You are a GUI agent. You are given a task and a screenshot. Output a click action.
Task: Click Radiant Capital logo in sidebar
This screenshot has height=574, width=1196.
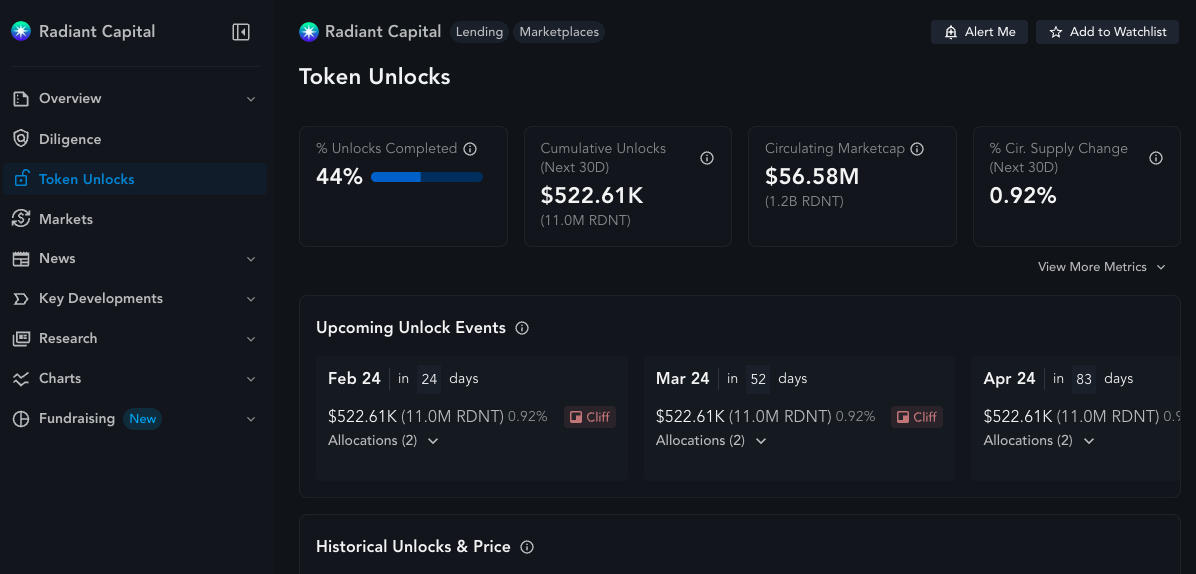click(x=21, y=31)
